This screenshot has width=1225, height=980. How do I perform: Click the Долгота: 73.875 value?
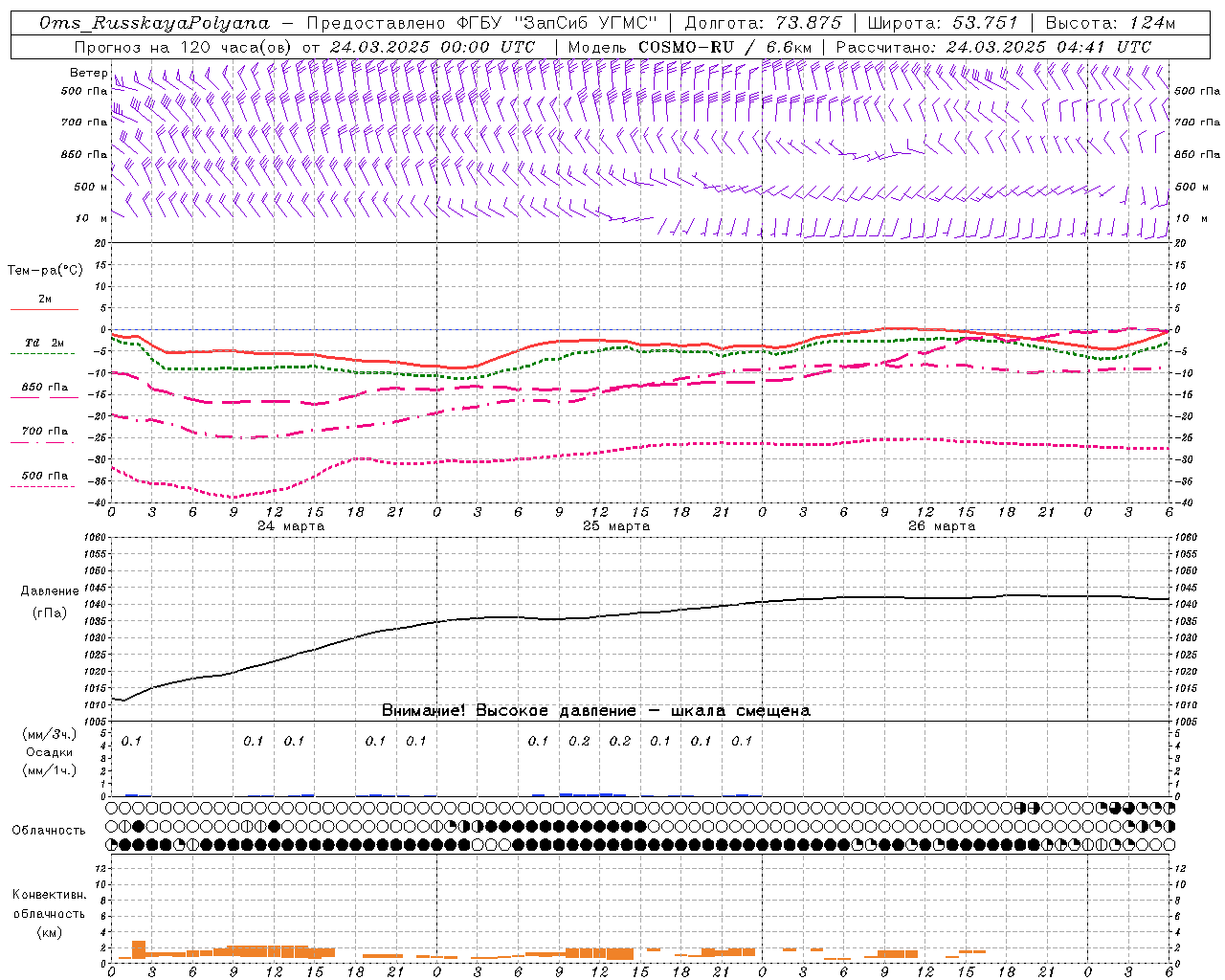(x=763, y=23)
